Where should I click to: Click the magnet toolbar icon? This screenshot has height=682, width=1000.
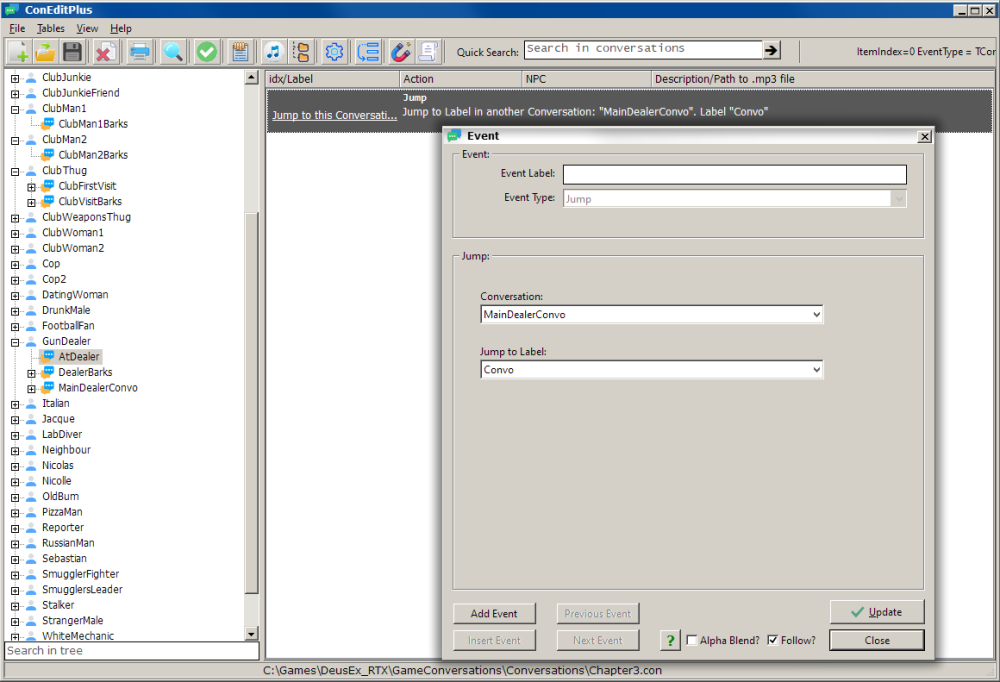(x=400, y=52)
